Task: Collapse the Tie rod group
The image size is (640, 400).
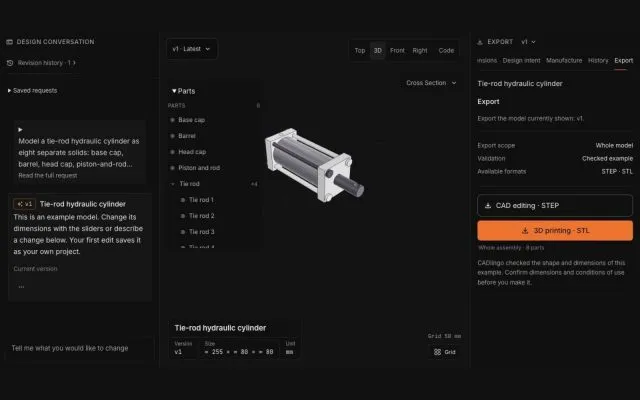Action: click(x=173, y=184)
